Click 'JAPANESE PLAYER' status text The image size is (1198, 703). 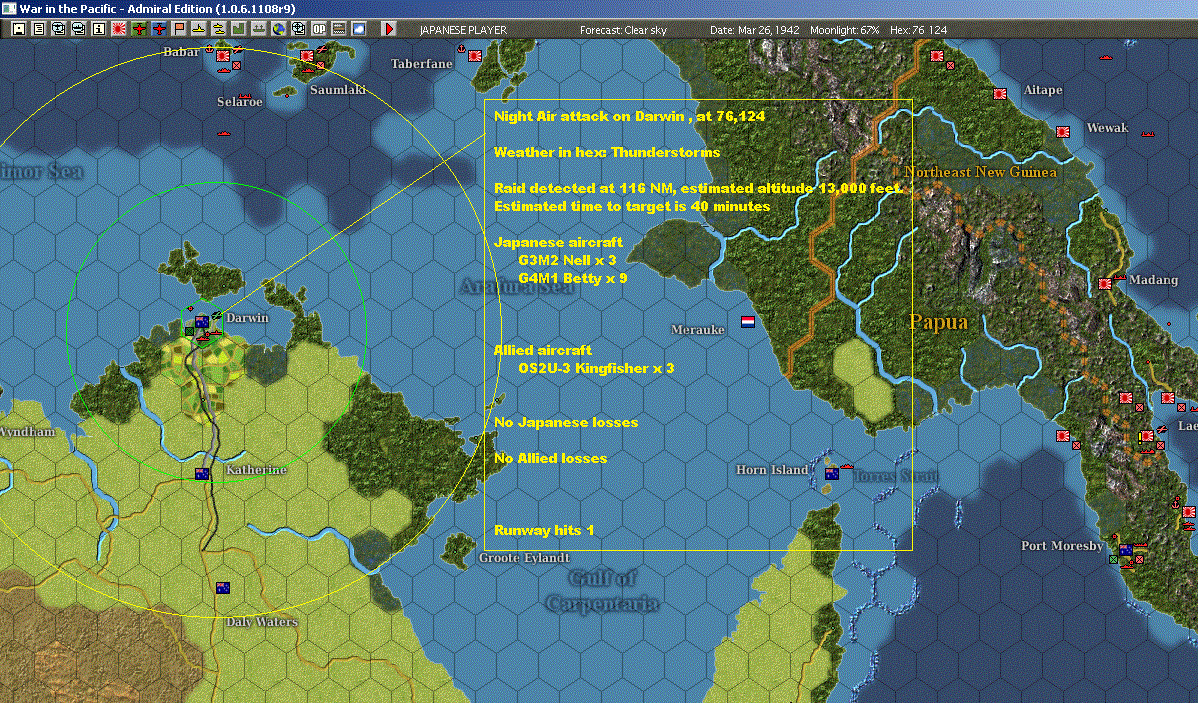point(463,30)
